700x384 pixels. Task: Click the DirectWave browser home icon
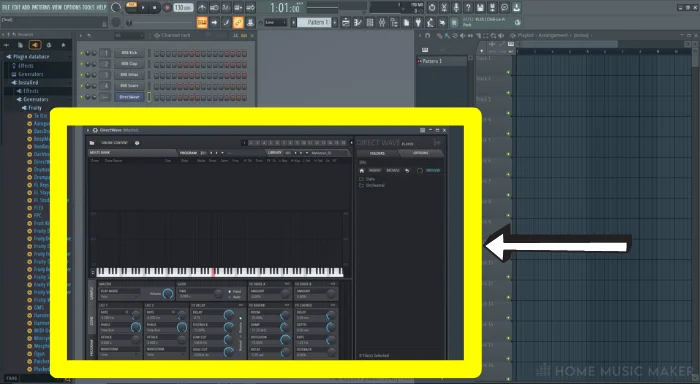(362, 171)
